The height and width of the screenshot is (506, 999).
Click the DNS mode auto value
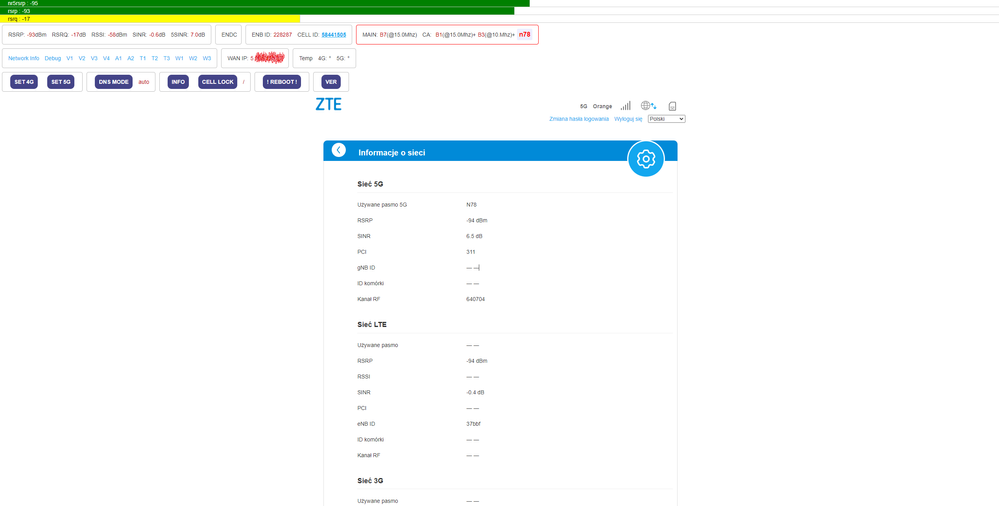click(x=143, y=82)
